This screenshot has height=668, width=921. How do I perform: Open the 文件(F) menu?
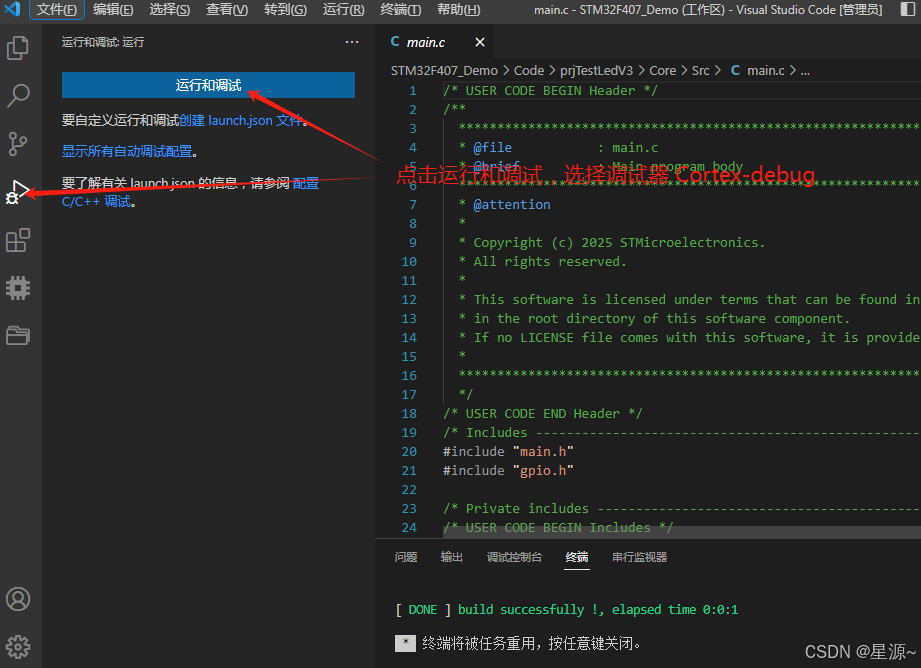pyautogui.click(x=56, y=9)
